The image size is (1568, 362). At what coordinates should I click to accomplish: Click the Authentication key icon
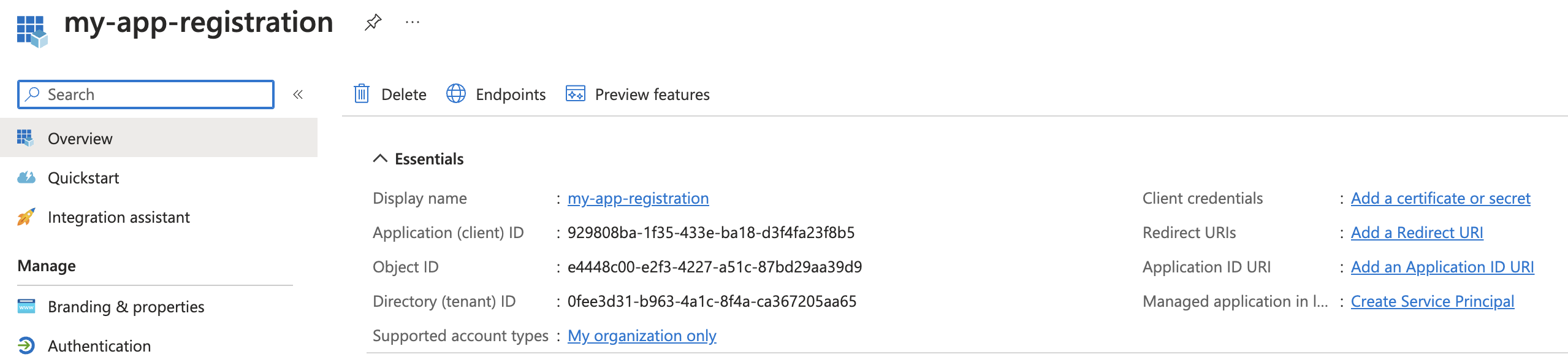point(27,345)
